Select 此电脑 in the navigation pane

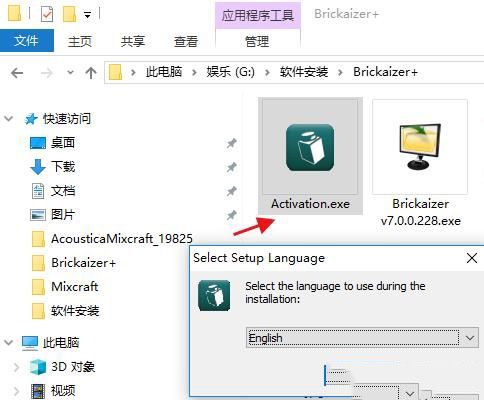coord(61,343)
